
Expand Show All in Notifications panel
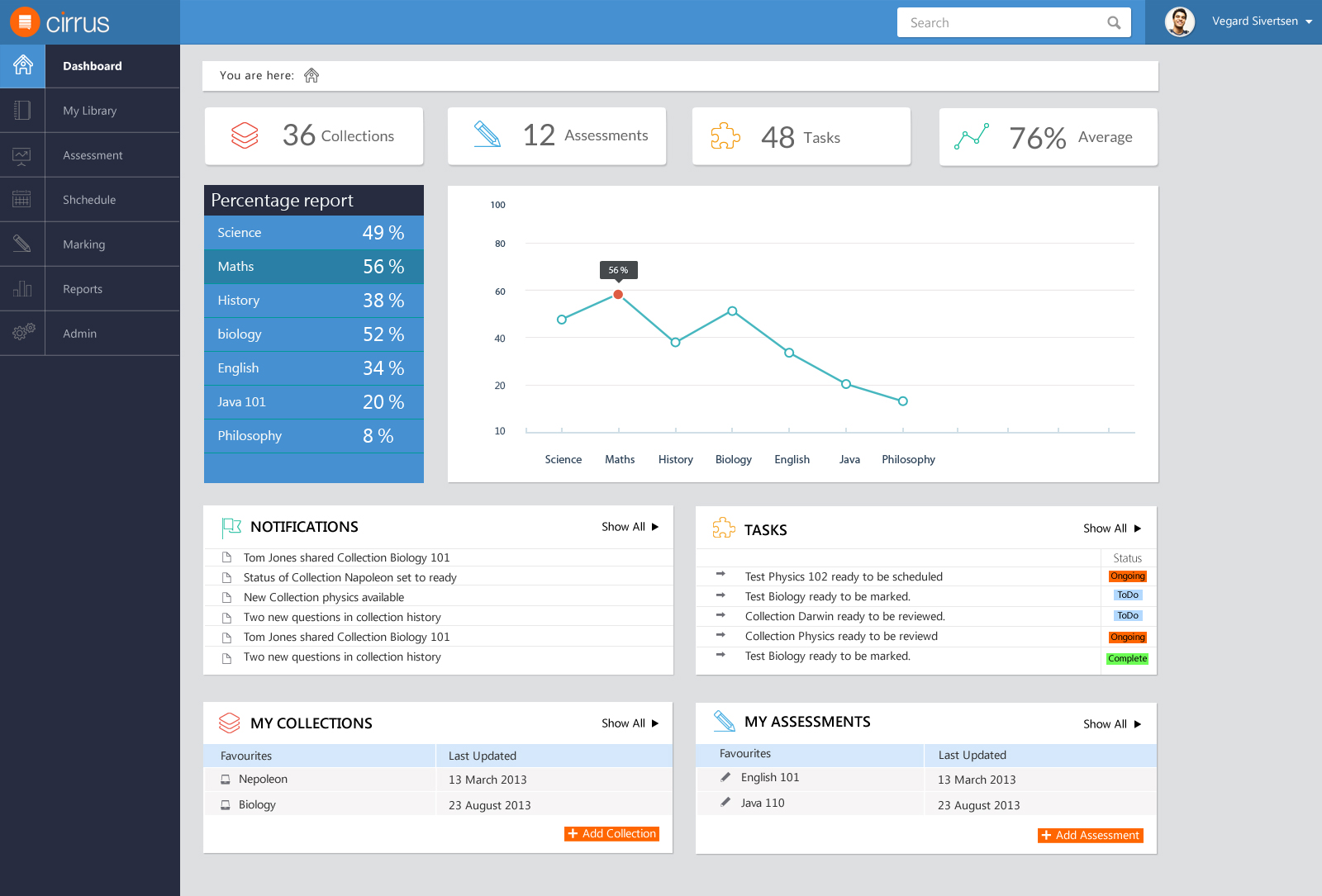pos(630,527)
